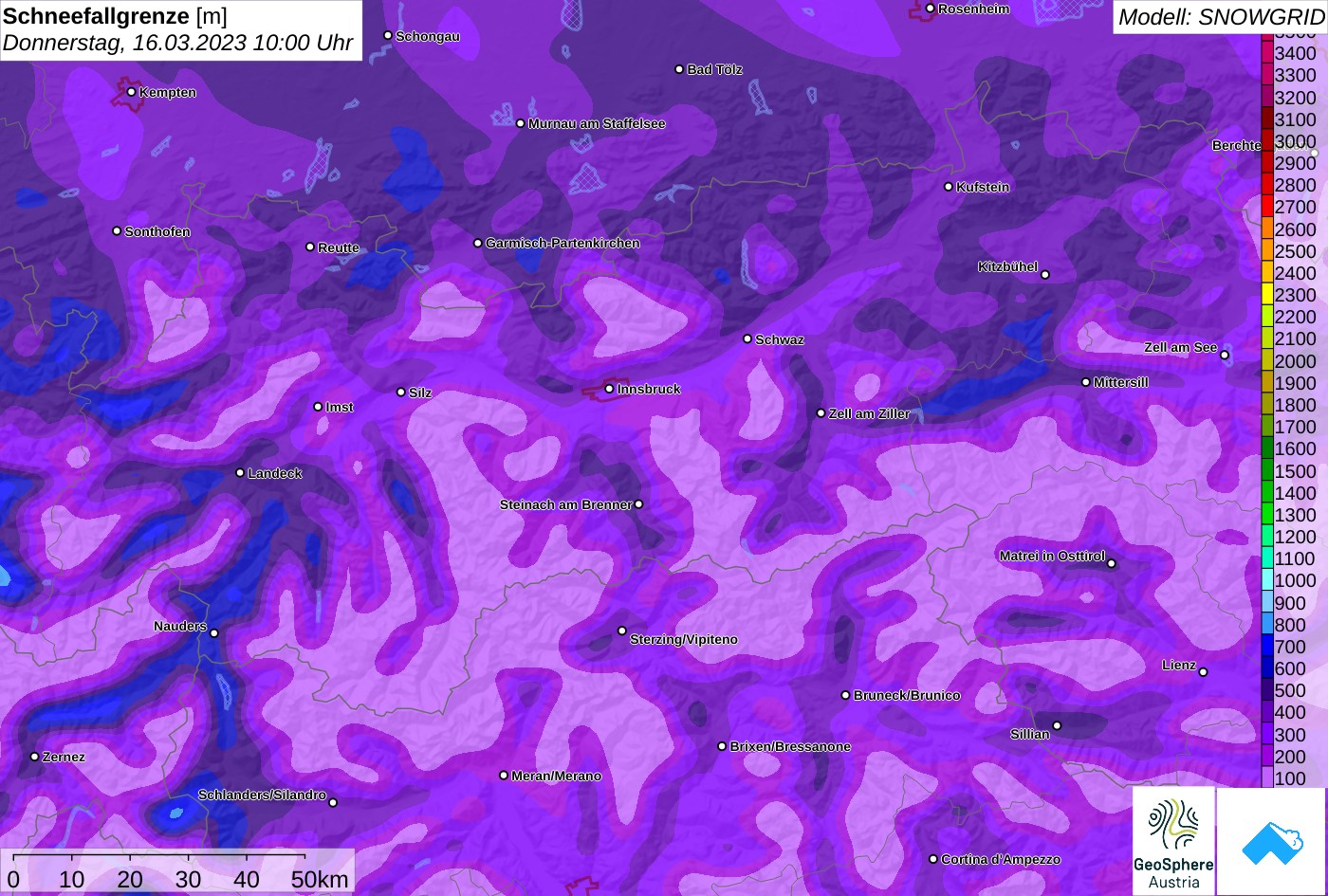
Task: Click the Murnau am Staffelsee label
Action: click(597, 123)
